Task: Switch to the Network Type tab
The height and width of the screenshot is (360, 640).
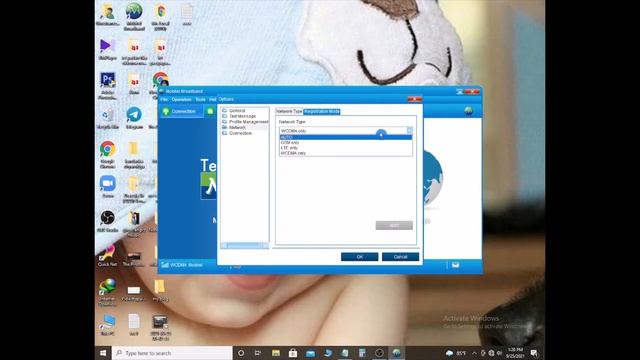Action: coord(289,111)
